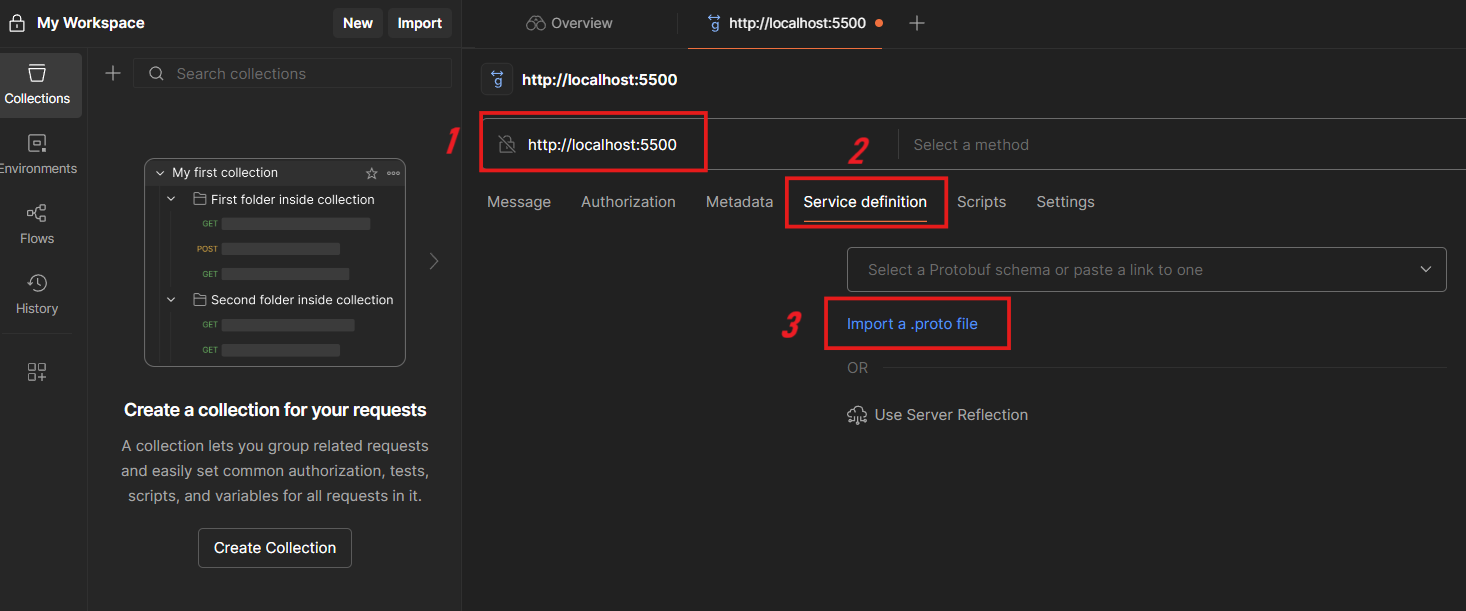1466x611 pixels.
Task: Open the more options dots on My first collection
Action: pyautogui.click(x=394, y=173)
